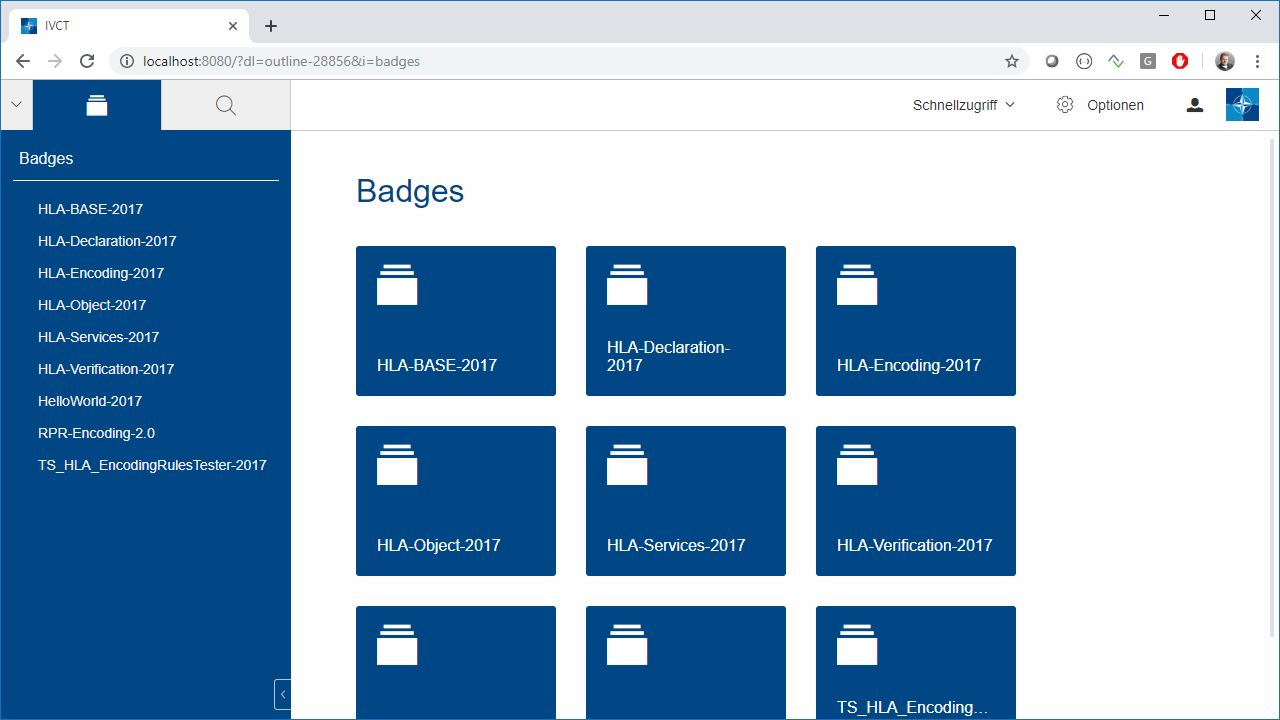Click the HLA-Encoding-2017 tile folder icon

click(x=857, y=285)
